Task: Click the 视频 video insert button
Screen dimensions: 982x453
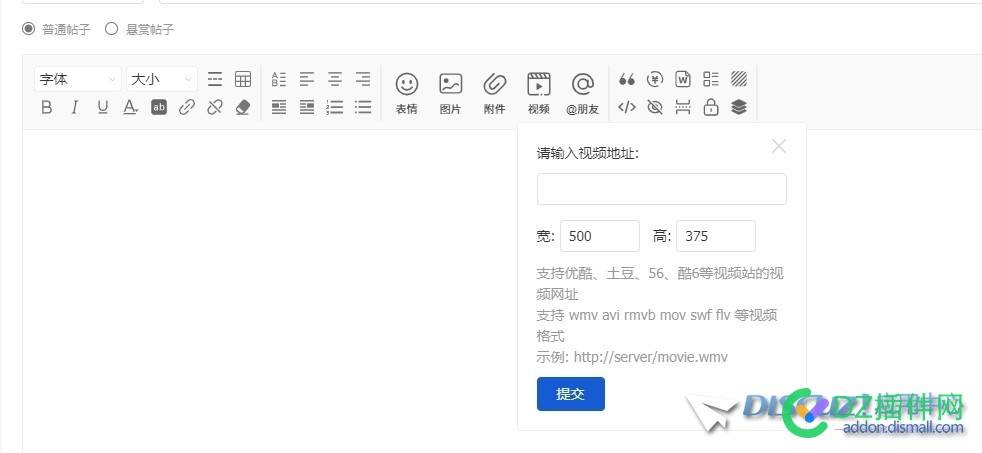Action: (539, 93)
